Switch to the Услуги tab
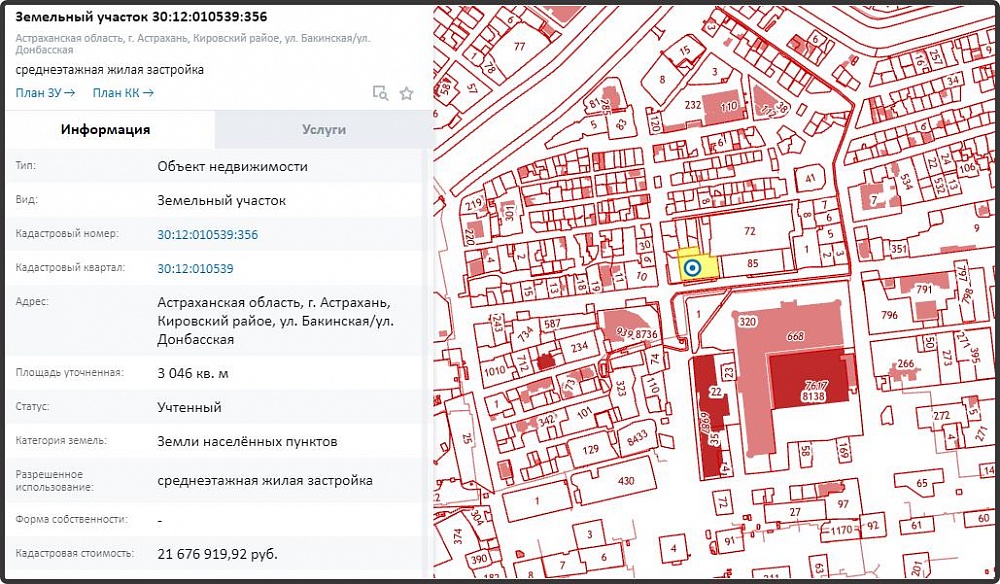This screenshot has width=1000, height=584. tap(322, 129)
